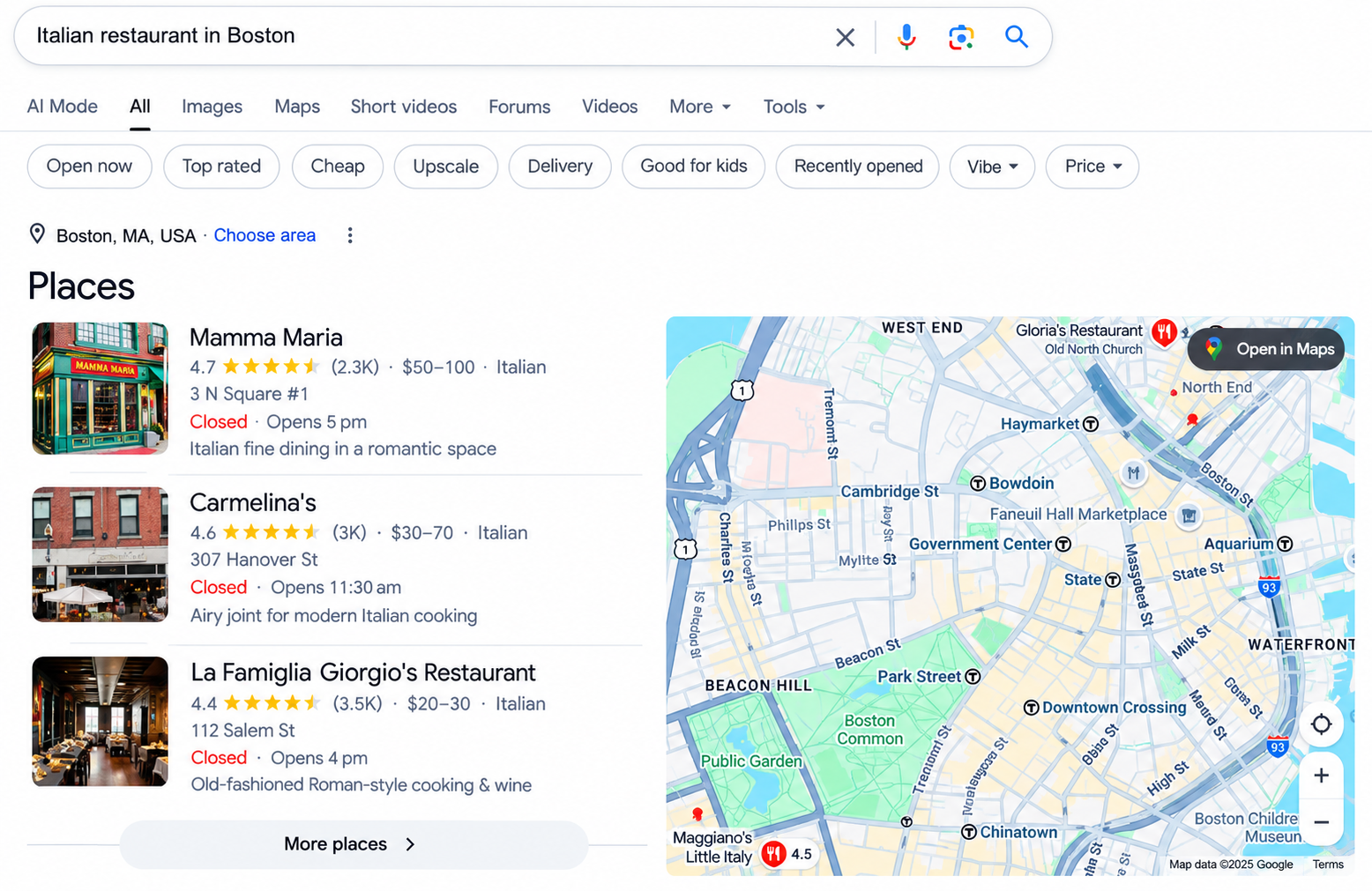Switch to the Images tab
1372x891 pixels.
(212, 107)
